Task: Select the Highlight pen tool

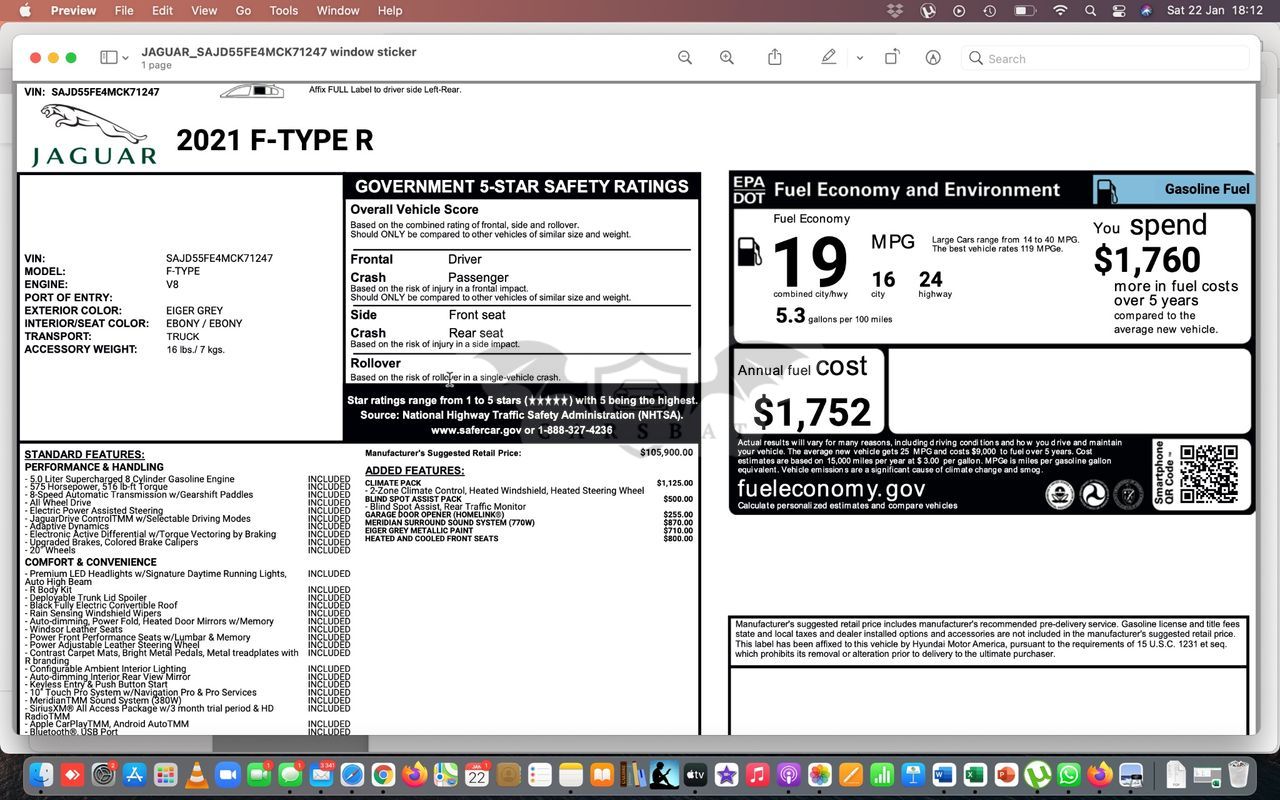Action: tap(829, 57)
